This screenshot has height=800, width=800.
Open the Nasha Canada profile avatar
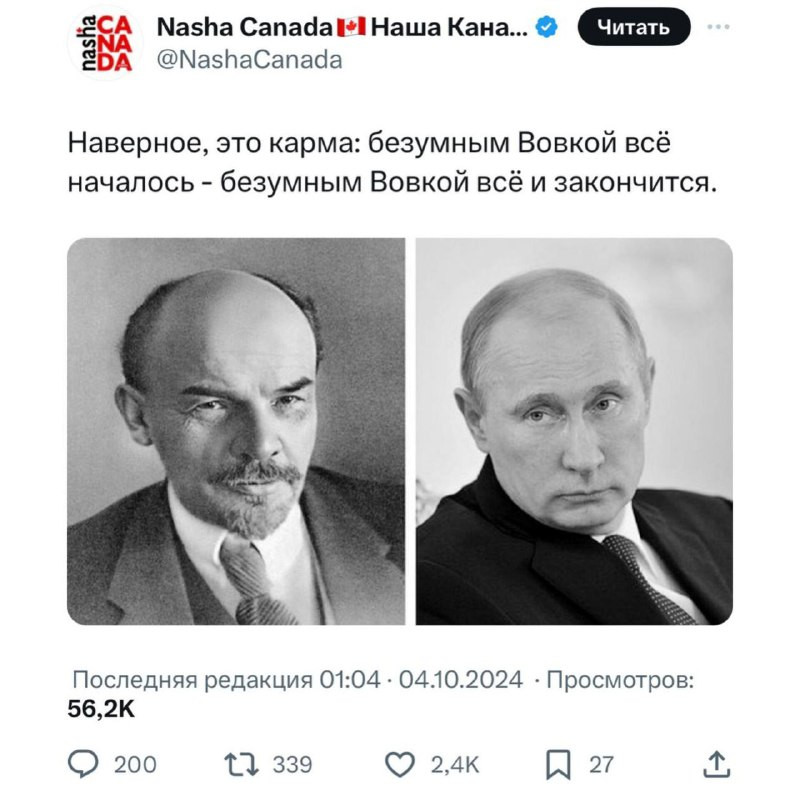[105, 43]
